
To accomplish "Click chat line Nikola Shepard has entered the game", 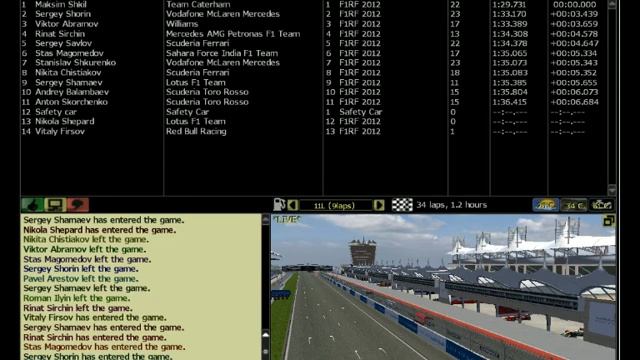I will pos(100,230).
